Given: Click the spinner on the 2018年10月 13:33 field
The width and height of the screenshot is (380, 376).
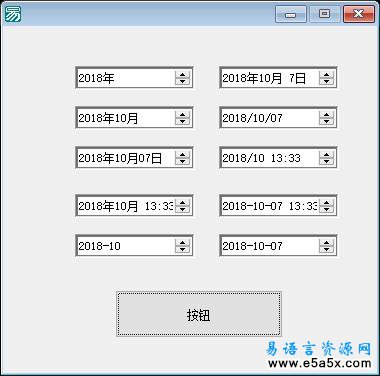Looking at the screenshot, I should coord(182,206).
